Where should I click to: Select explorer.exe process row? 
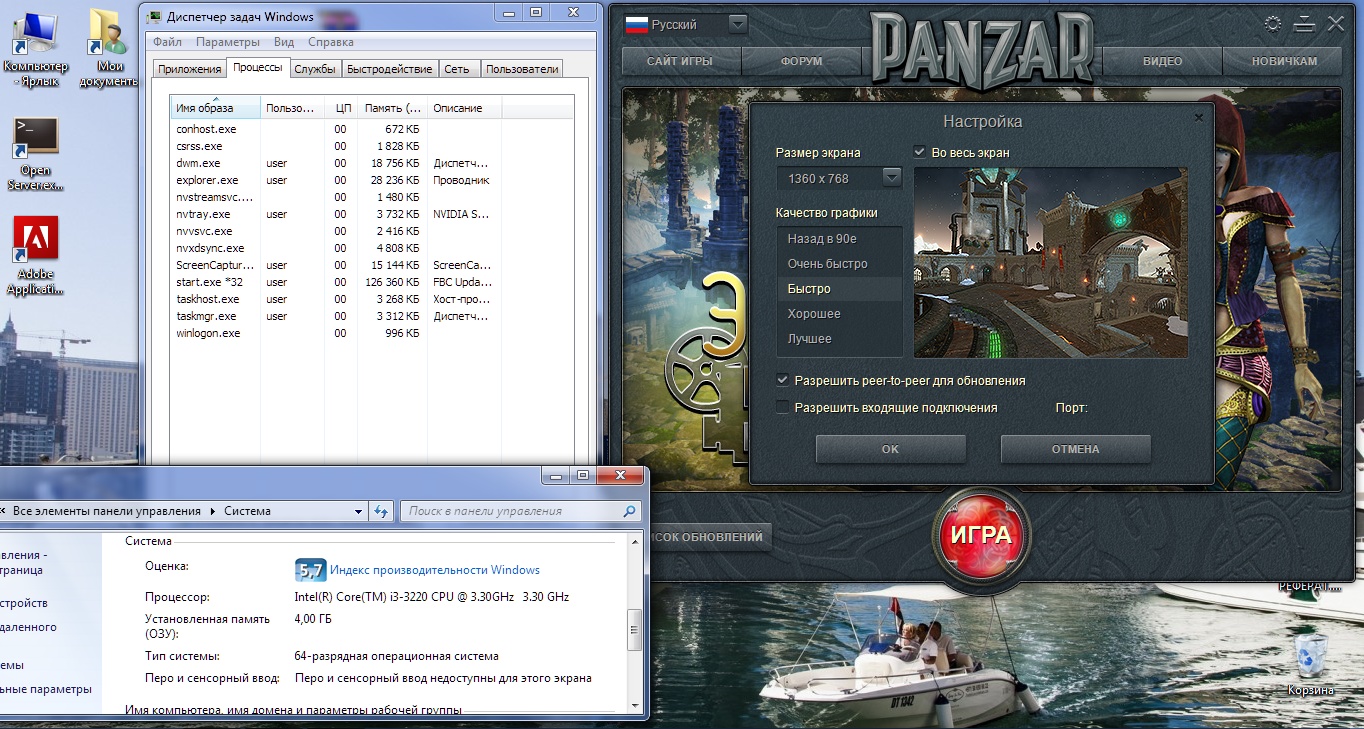(372, 180)
